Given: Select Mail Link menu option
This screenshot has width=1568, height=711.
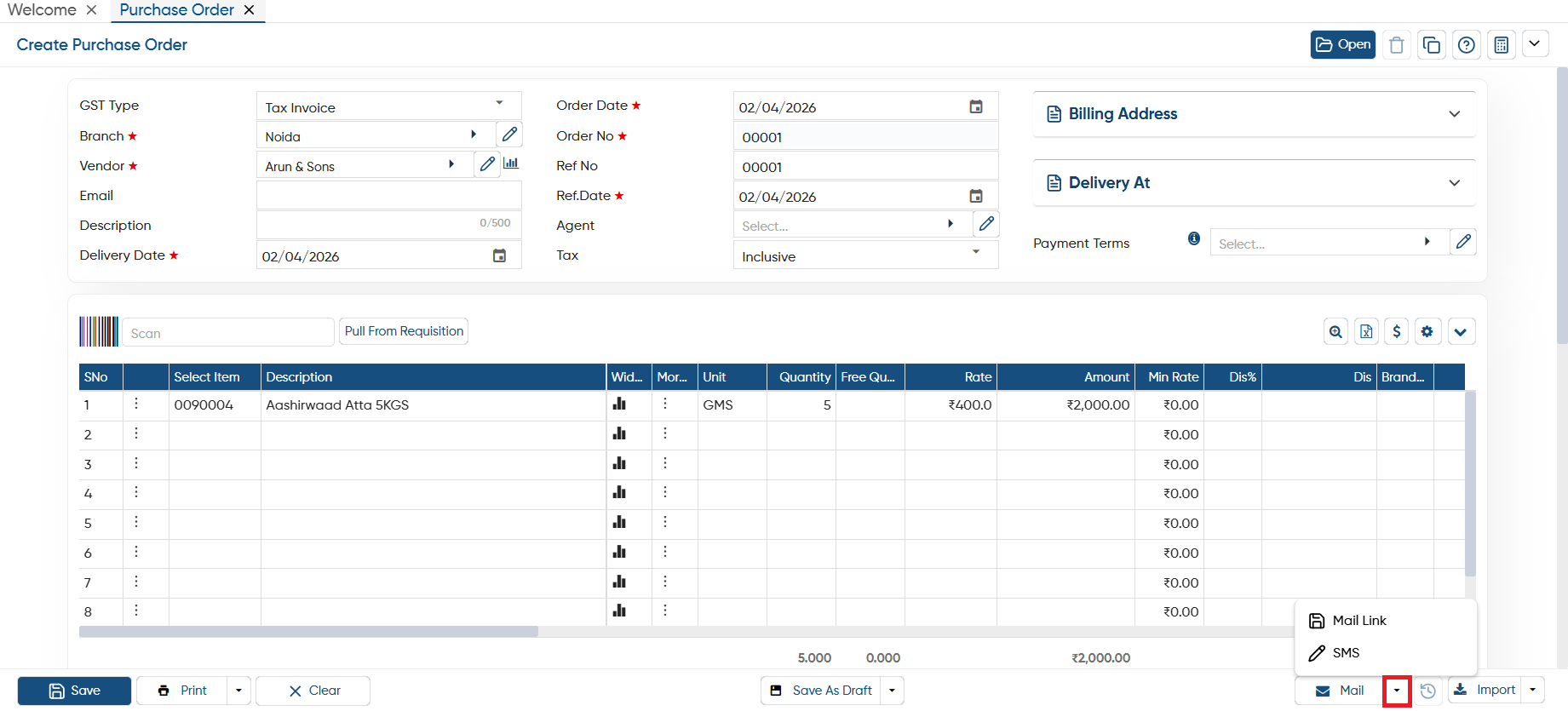Looking at the screenshot, I should coord(1358,621).
